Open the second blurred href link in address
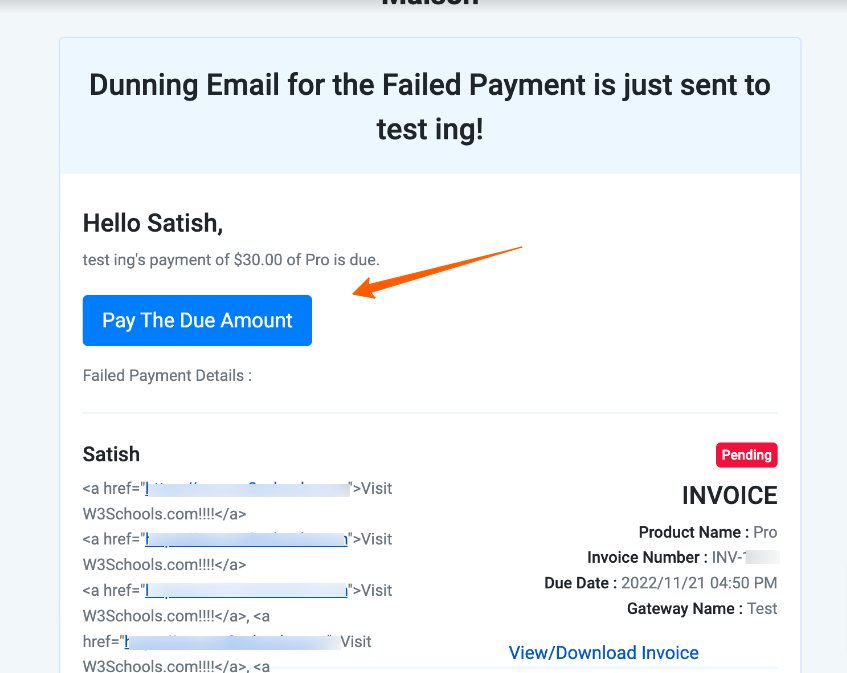Image resolution: width=847 pixels, height=673 pixels. point(246,539)
